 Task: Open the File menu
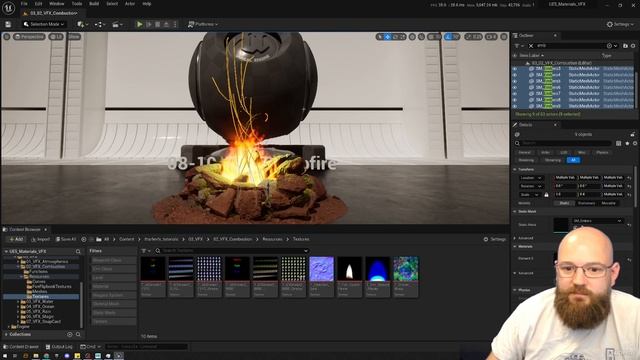click(x=24, y=4)
